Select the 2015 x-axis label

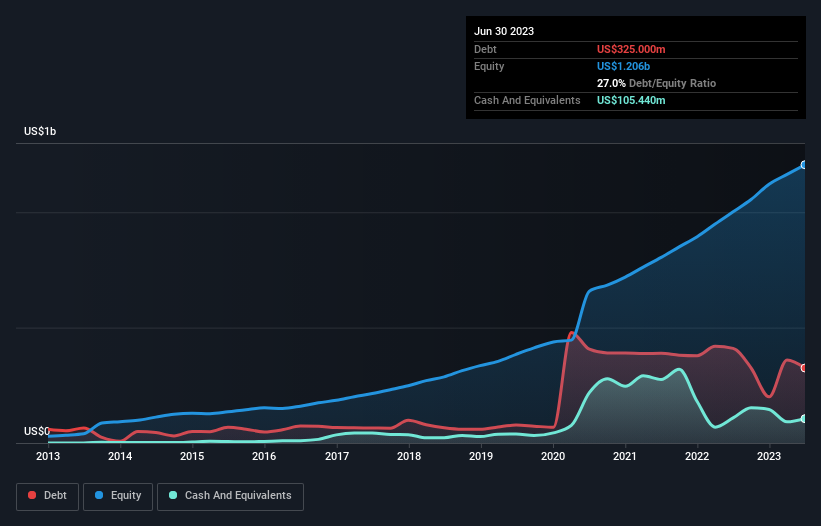point(192,456)
